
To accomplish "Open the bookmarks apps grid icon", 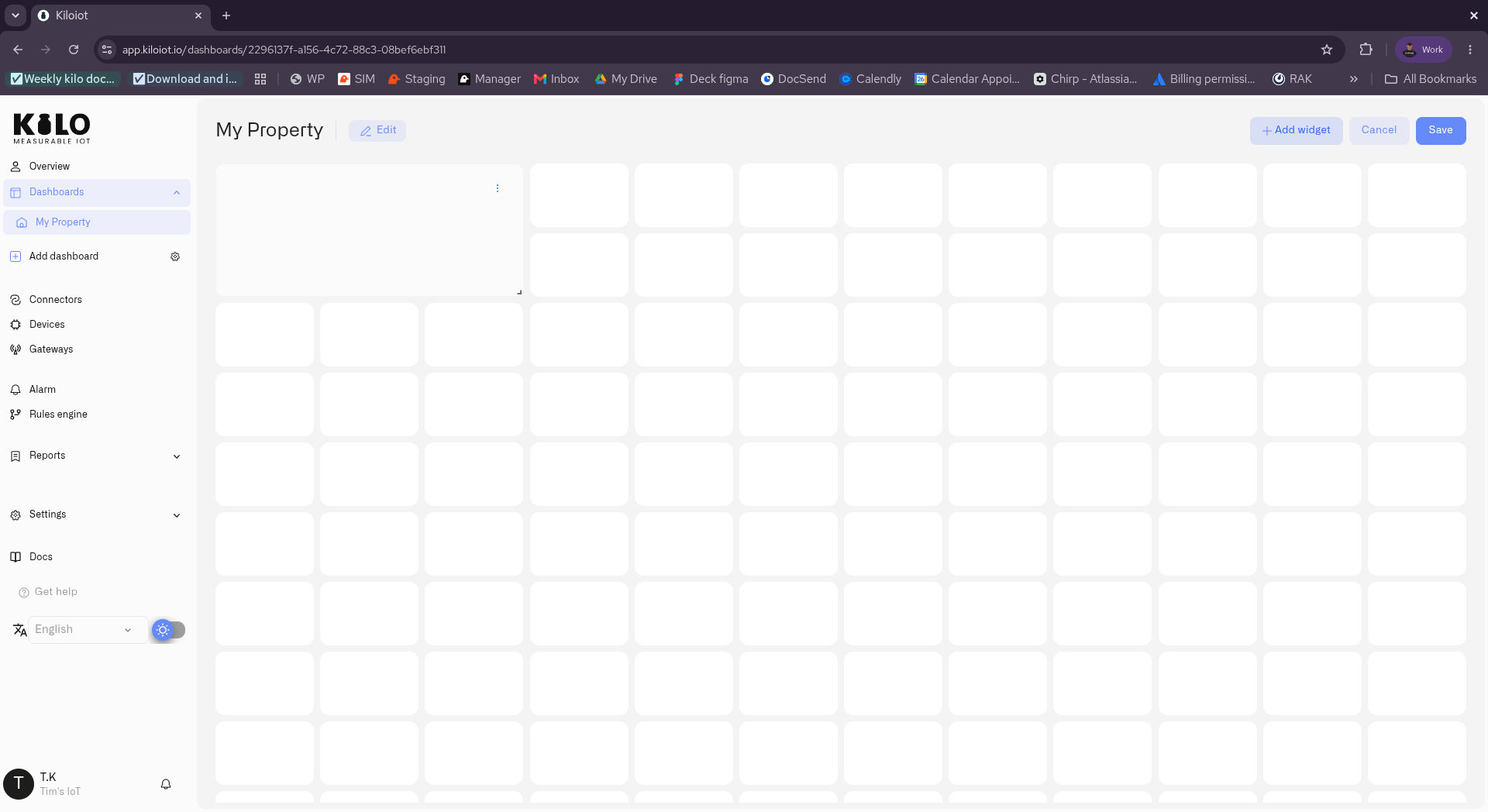I will [x=260, y=79].
